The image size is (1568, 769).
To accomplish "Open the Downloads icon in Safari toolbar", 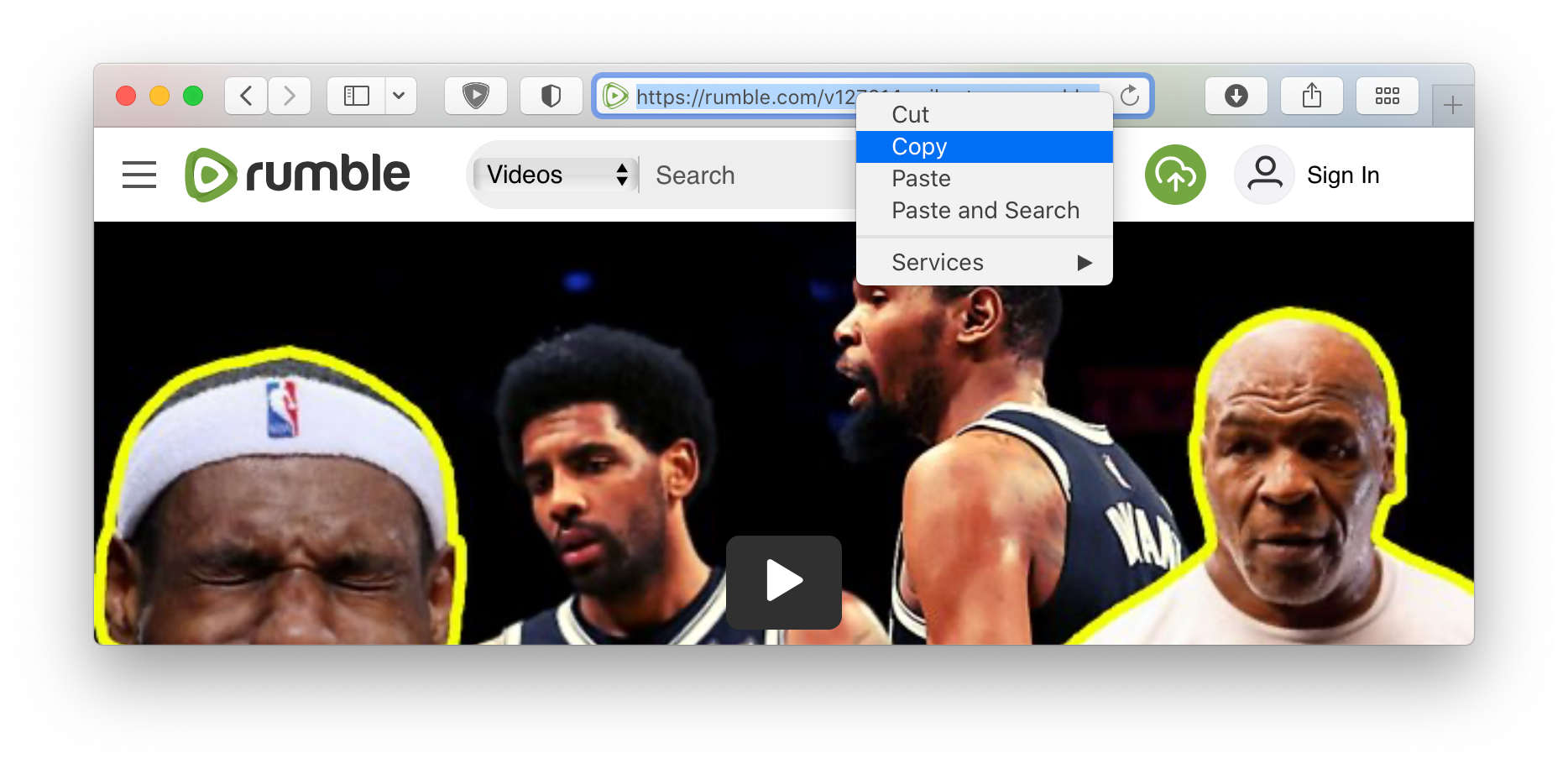I will coord(1236,96).
